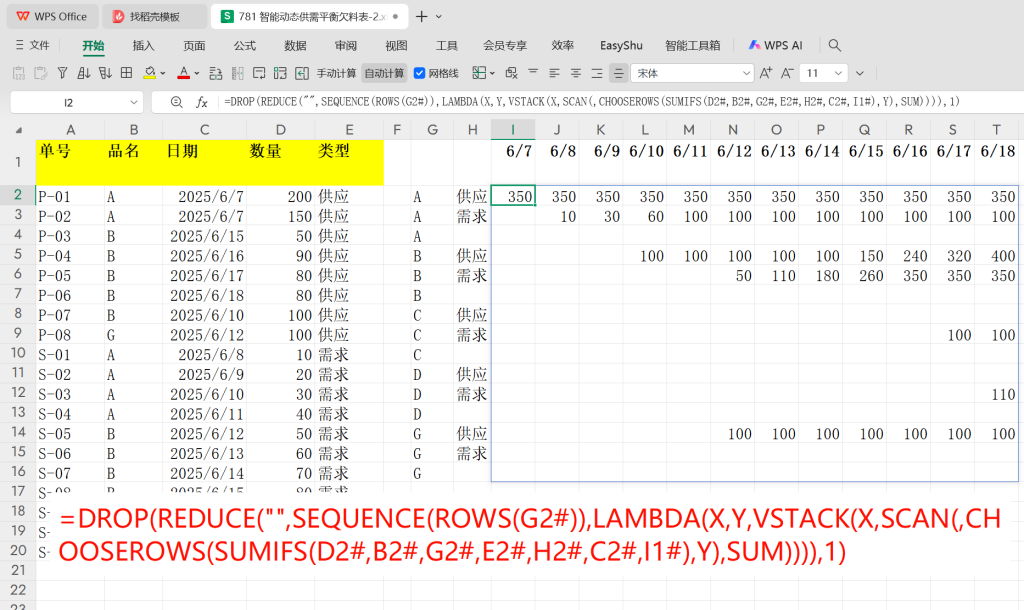Image resolution: width=1024 pixels, height=610 pixels.
Task: Switch to 手动计算 manual calculation
Action: 336,73
